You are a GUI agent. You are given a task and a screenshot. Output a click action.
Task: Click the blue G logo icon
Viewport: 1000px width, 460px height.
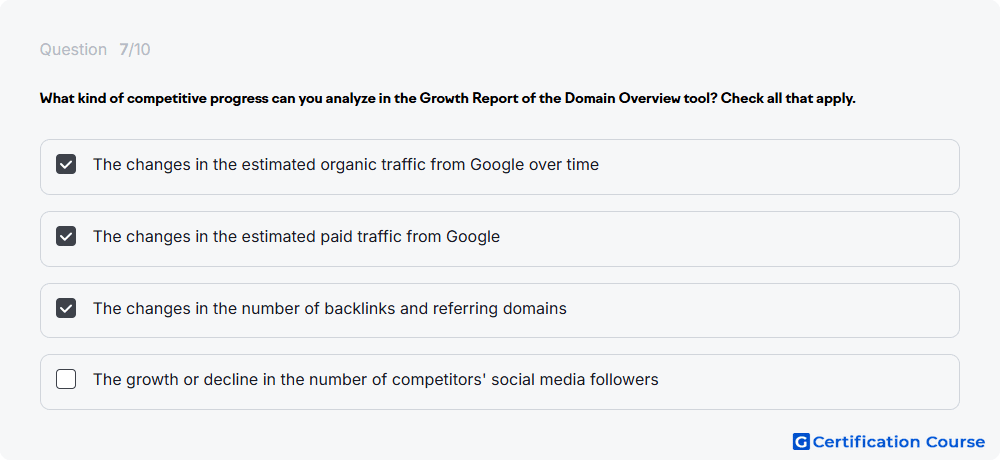801,441
